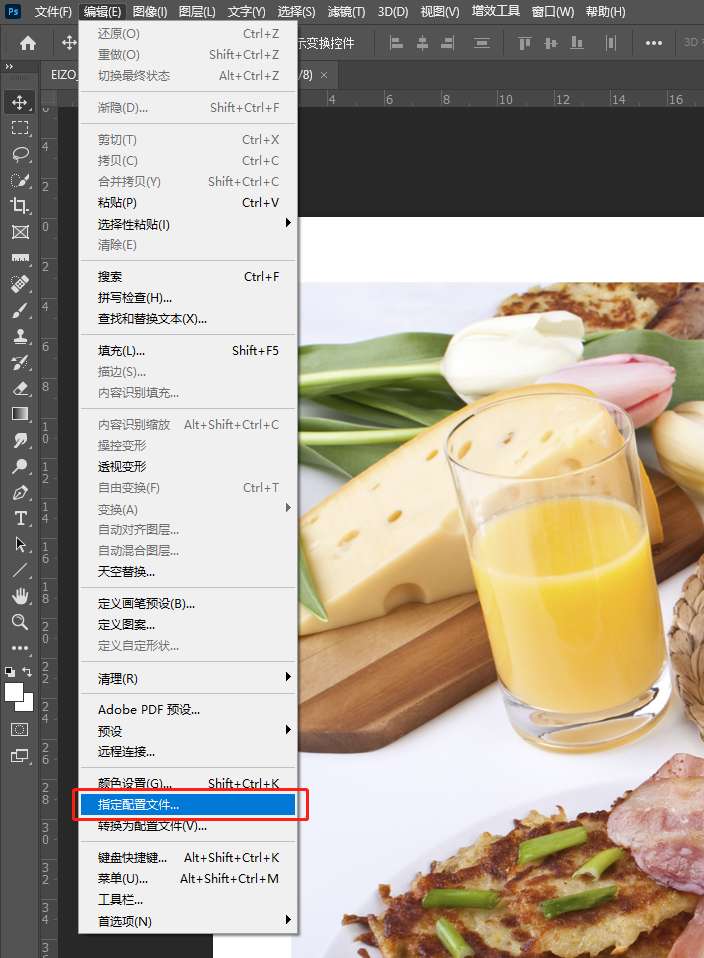The width and height of the screenshot is (704, 958).
Task: Choose 定义画笔预设(B)... menu item
Action: 188,604
